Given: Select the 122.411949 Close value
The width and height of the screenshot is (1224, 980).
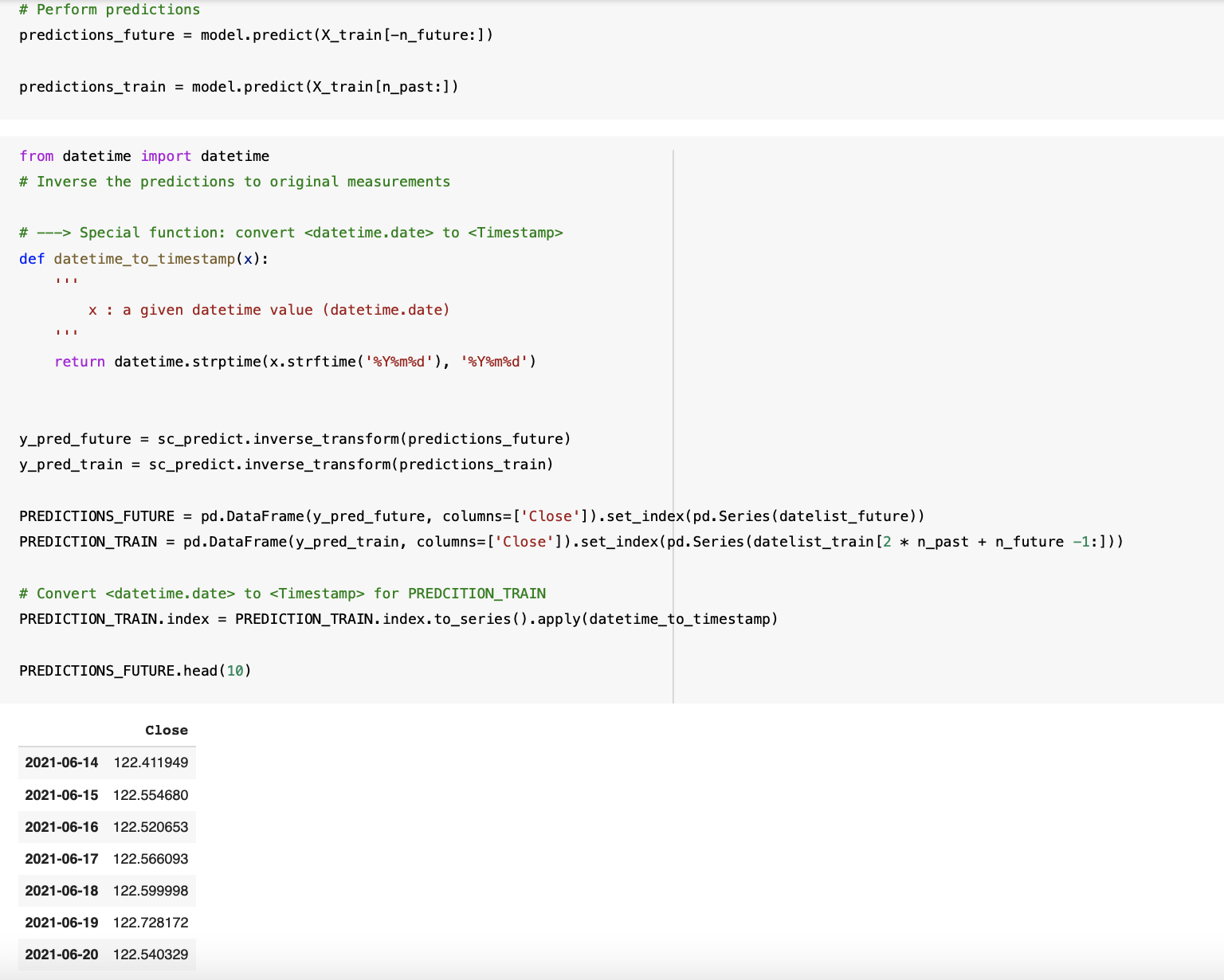Looking at the screenshot, I should point(151,762).
